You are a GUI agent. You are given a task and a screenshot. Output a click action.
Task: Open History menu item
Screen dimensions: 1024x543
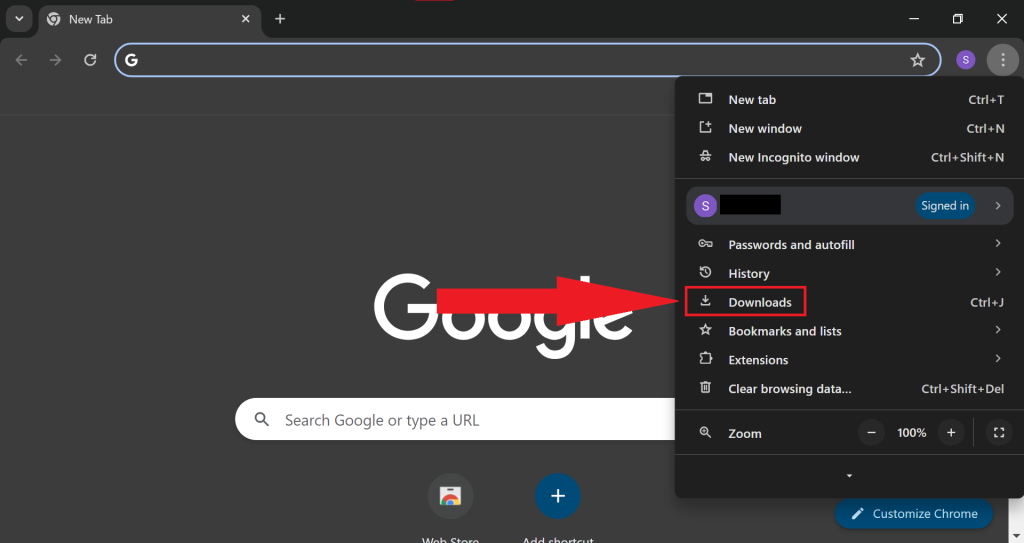(850, 274)
